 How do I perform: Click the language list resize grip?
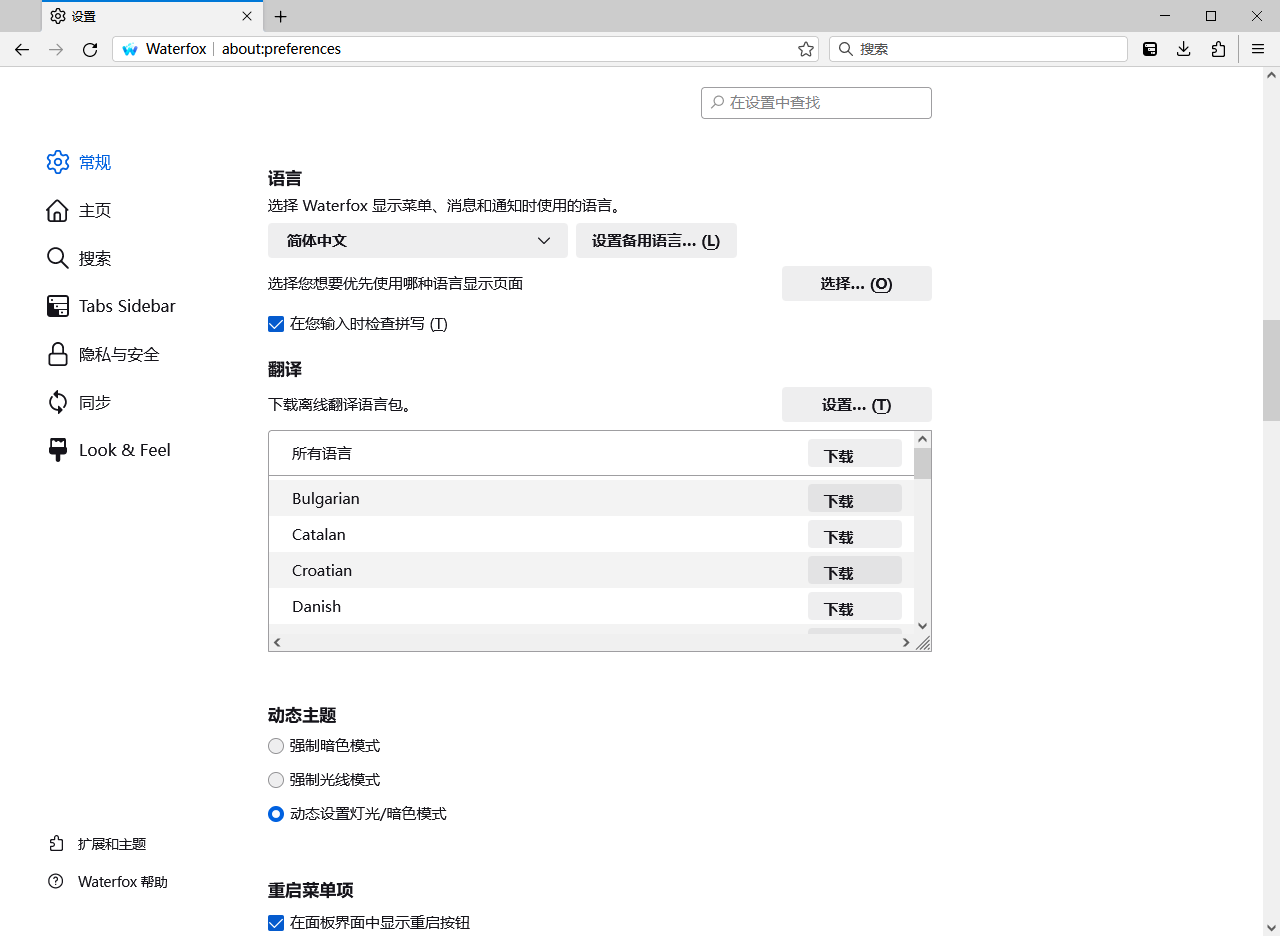pyautogui.click(x=923, y=643)
